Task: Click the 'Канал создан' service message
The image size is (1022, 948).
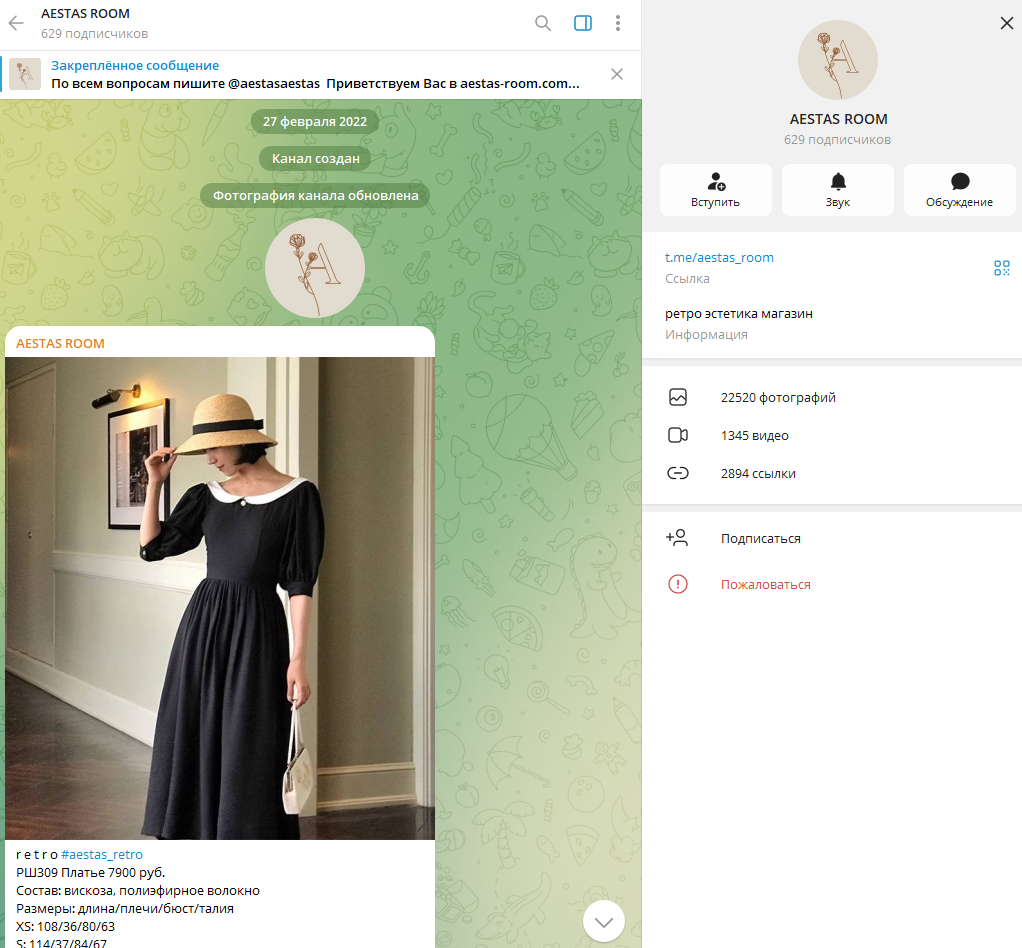Action: (315, 158)
